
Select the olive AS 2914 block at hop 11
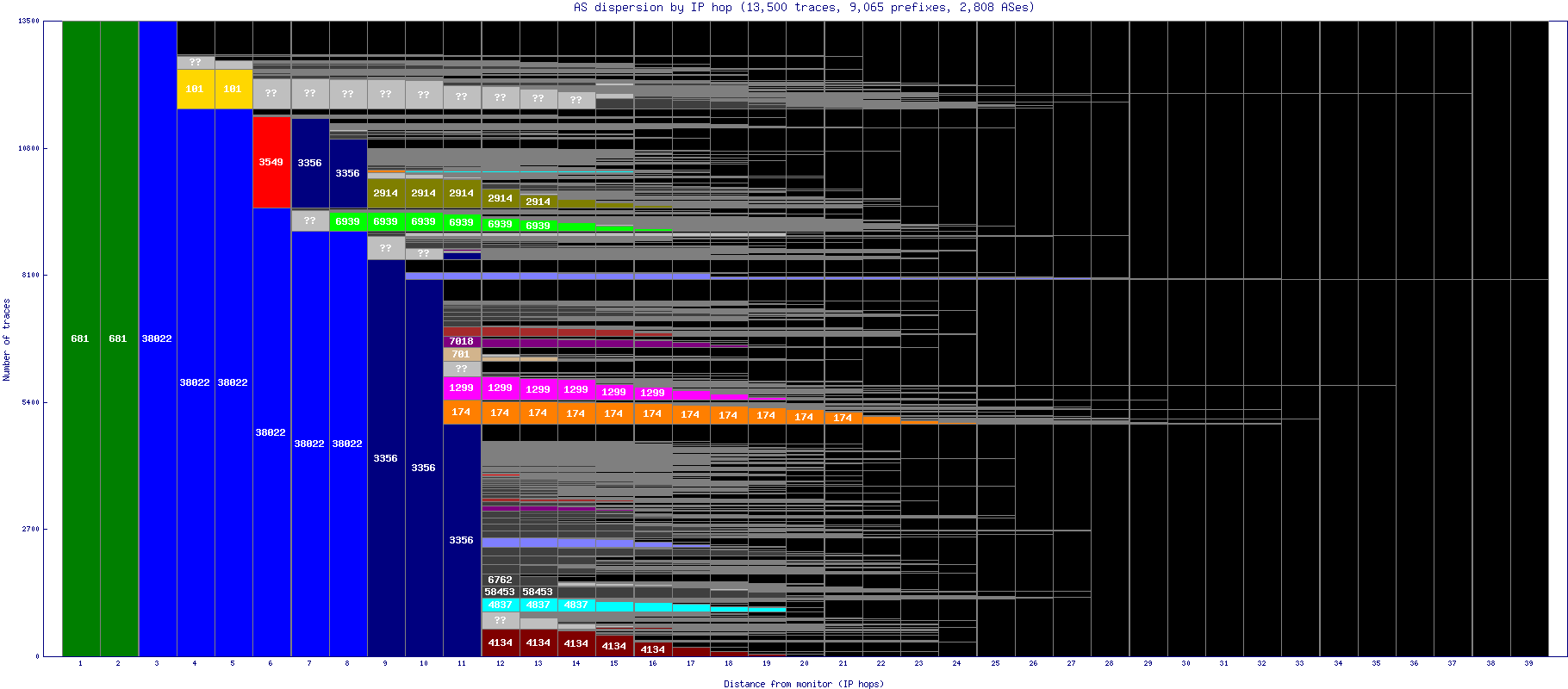[x=462, y=193]
